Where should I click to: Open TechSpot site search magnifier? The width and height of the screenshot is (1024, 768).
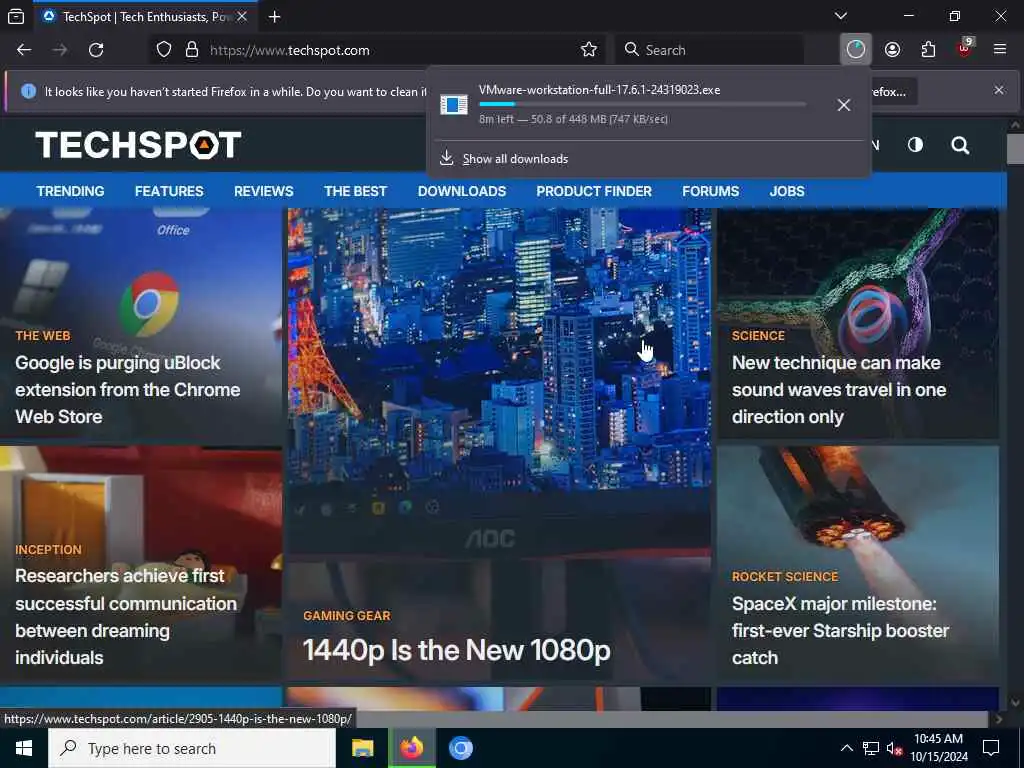960,145
